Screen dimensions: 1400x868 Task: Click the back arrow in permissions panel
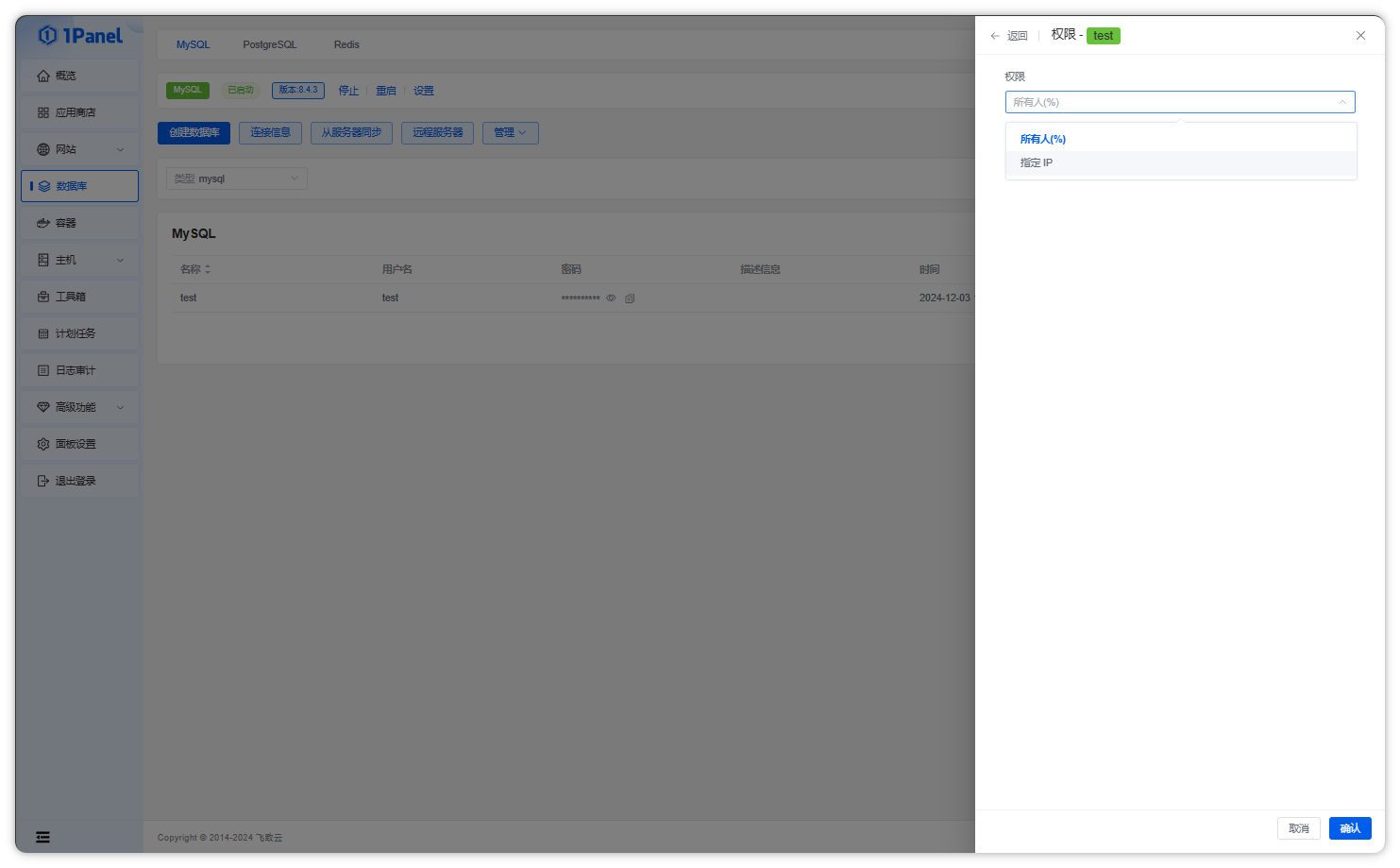[995, 36]
